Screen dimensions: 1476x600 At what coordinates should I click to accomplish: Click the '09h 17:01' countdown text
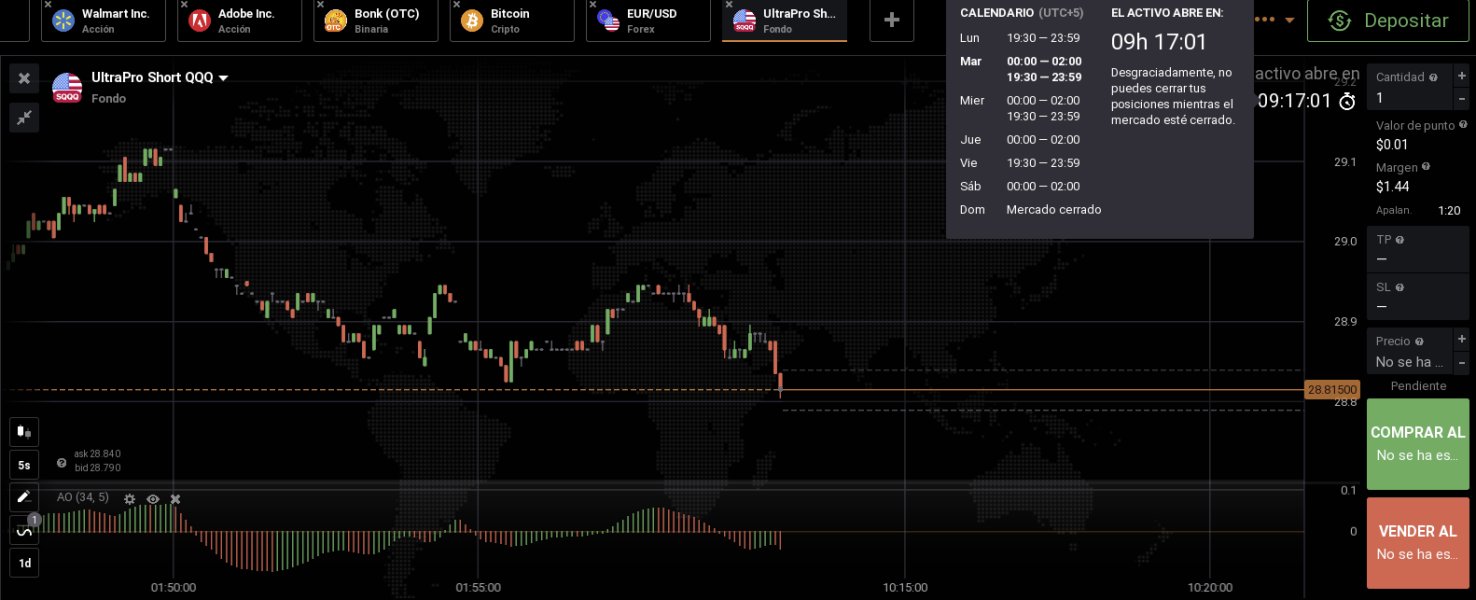(x=1159, y=42)
